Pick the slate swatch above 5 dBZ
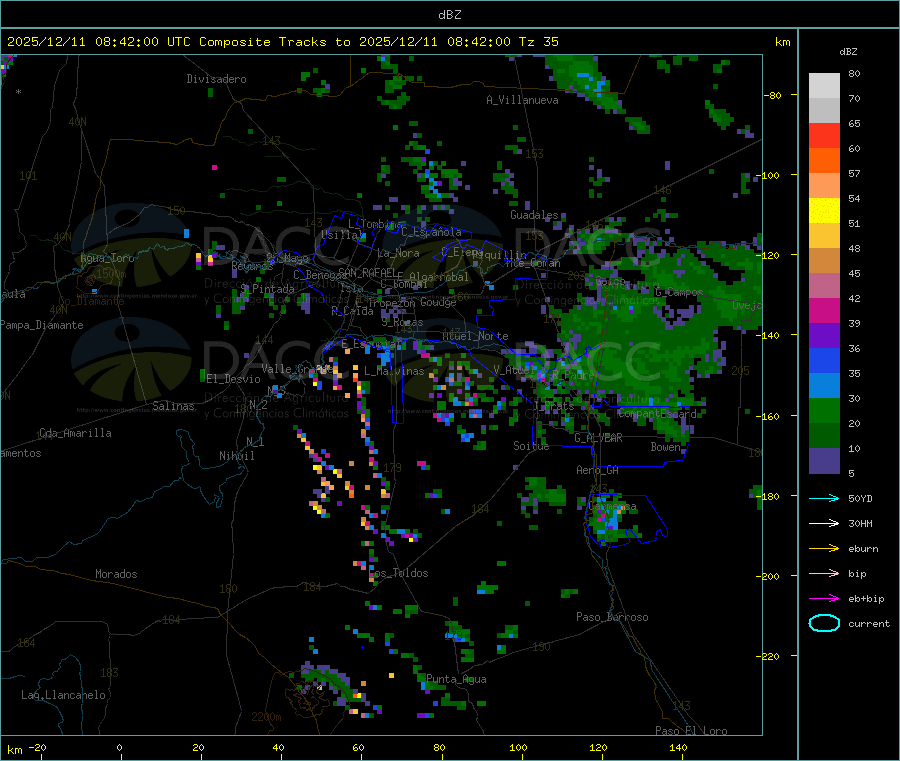Image resolution: width=900 pixels, height=761 pixels. pos(824,461)
